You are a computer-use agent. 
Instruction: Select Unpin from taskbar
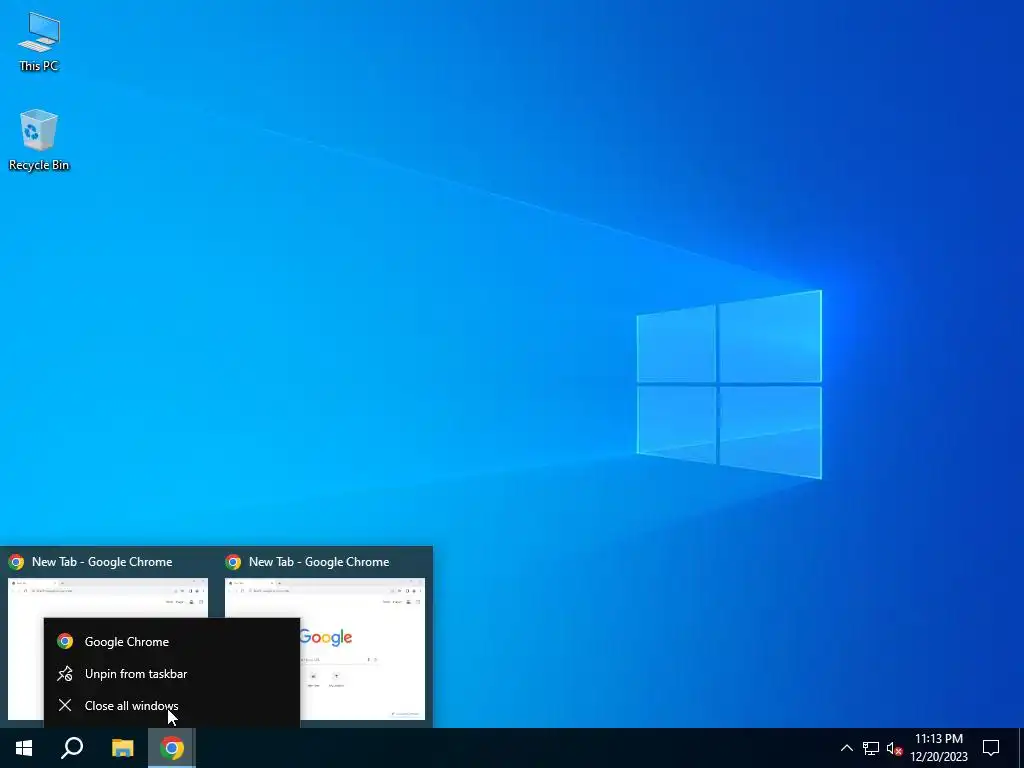[x=172, y=673]
